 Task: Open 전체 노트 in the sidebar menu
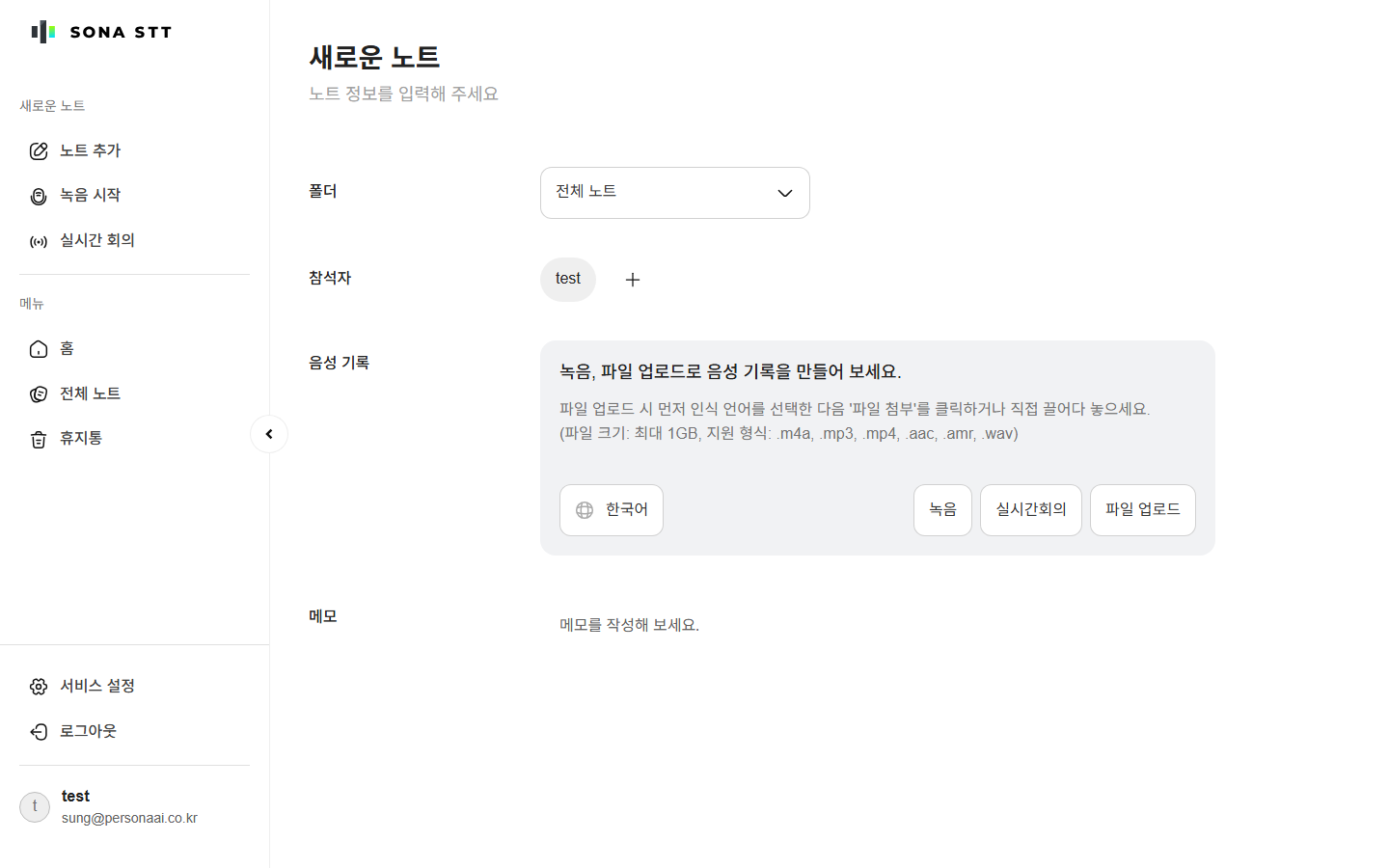click(x=134, y=393)
